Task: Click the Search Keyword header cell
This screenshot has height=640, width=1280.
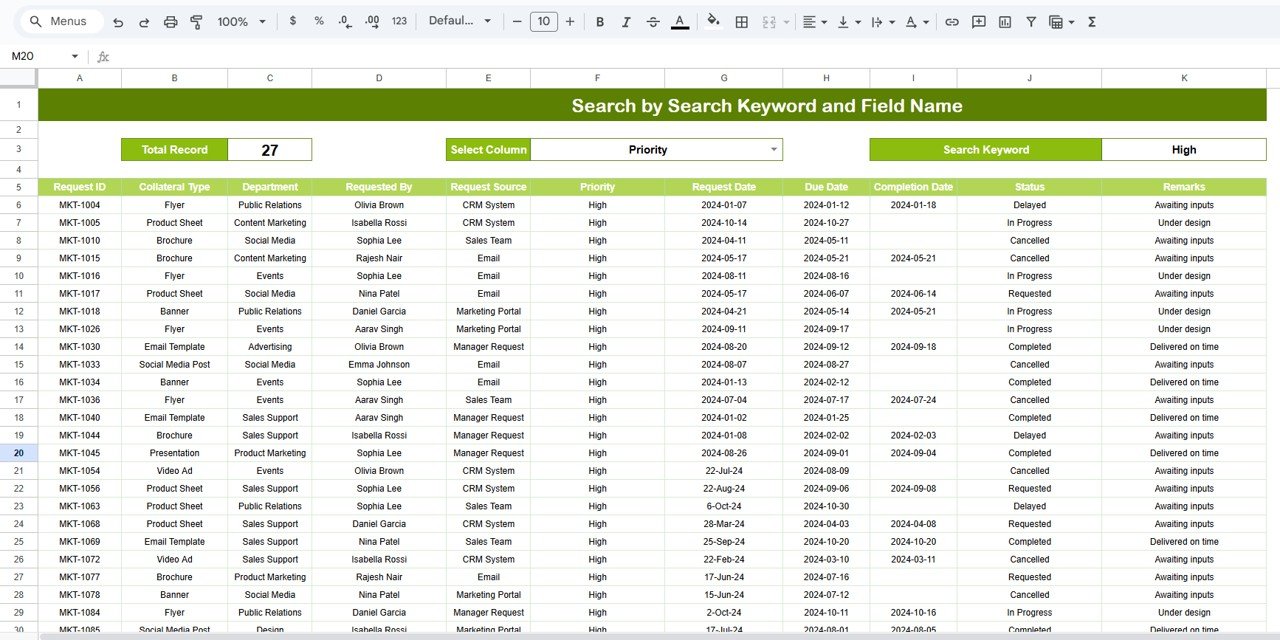Action: point(986,149)
